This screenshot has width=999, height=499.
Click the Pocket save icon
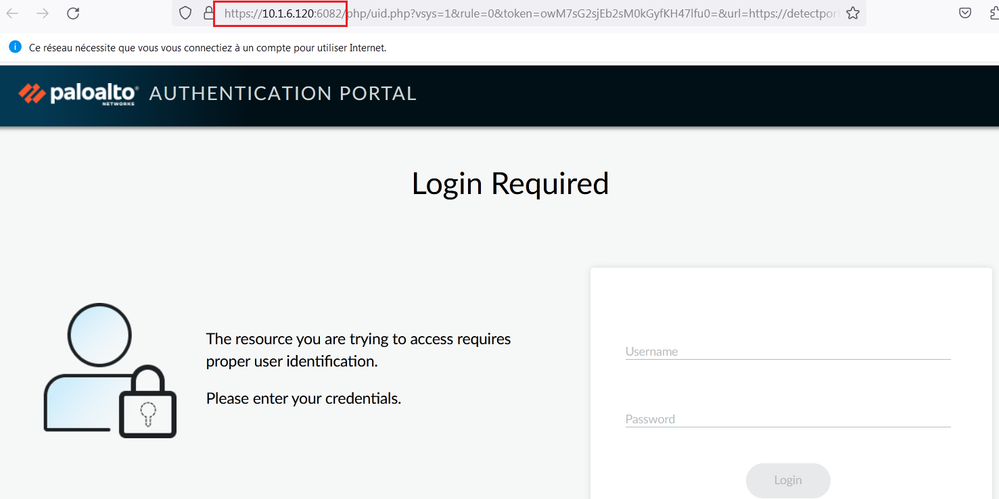tap(965, 14)
